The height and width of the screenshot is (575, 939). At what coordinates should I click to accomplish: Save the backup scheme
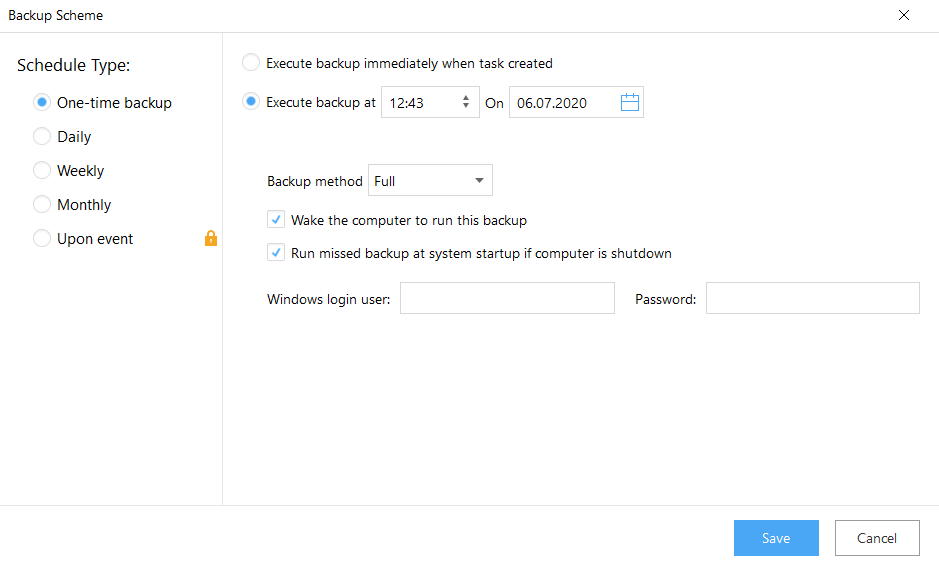click(776, 538)
